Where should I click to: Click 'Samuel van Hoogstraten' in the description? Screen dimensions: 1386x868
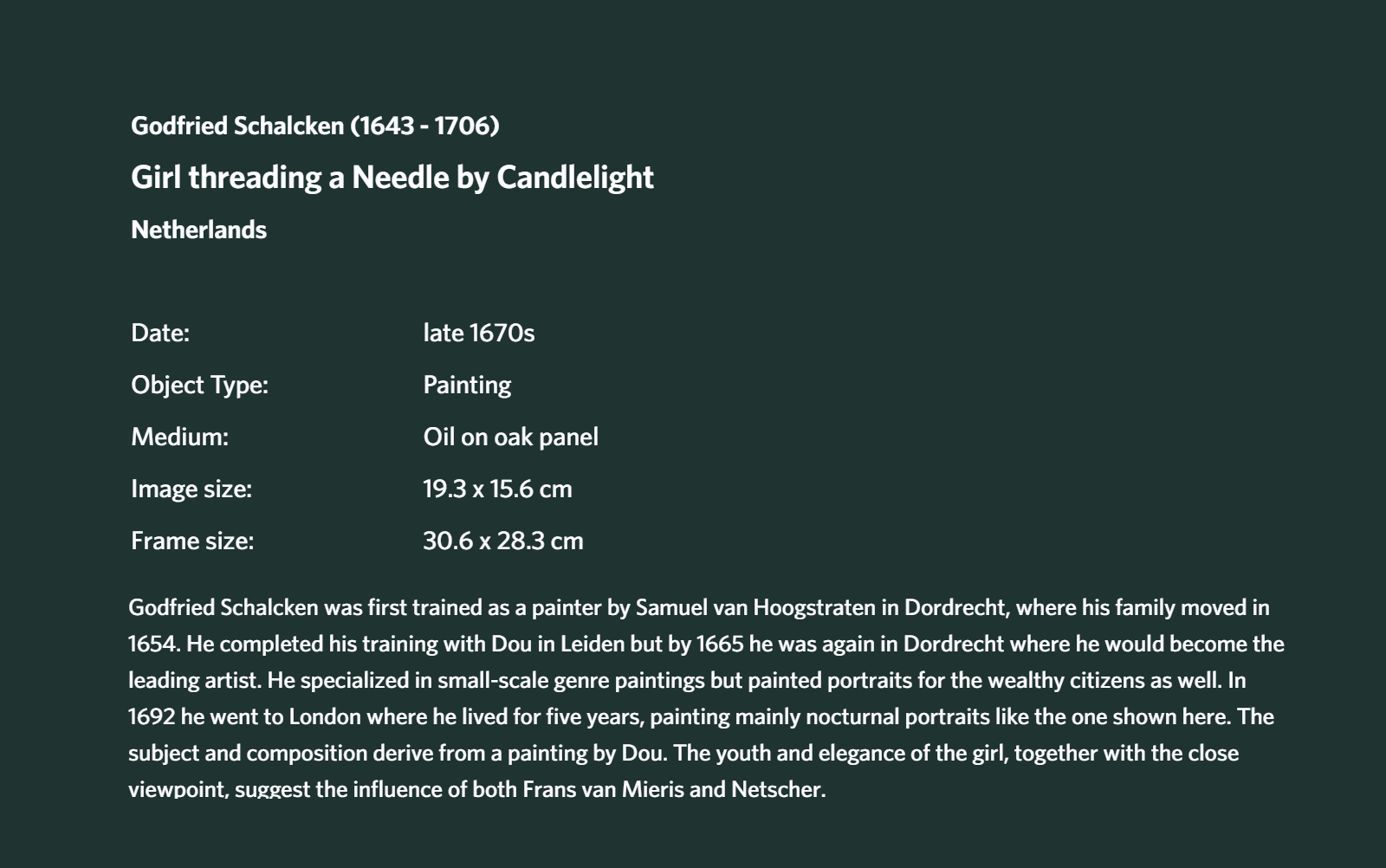click(x=755, y=607)
